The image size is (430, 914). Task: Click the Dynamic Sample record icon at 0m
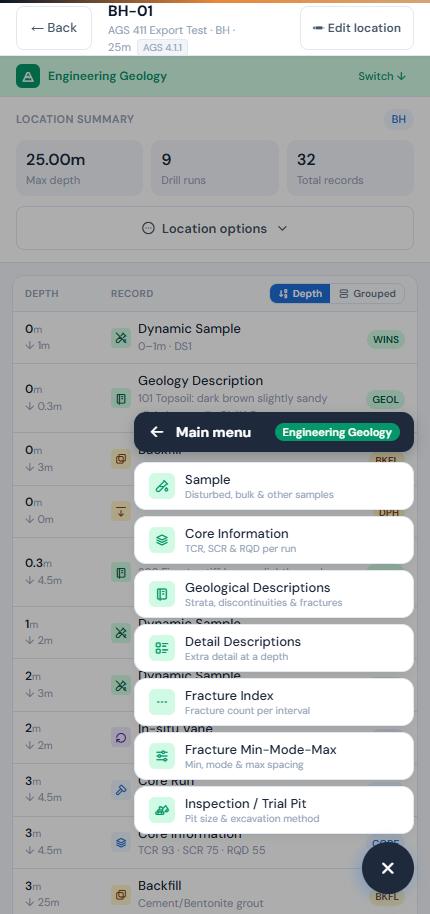tap(121, 338)
